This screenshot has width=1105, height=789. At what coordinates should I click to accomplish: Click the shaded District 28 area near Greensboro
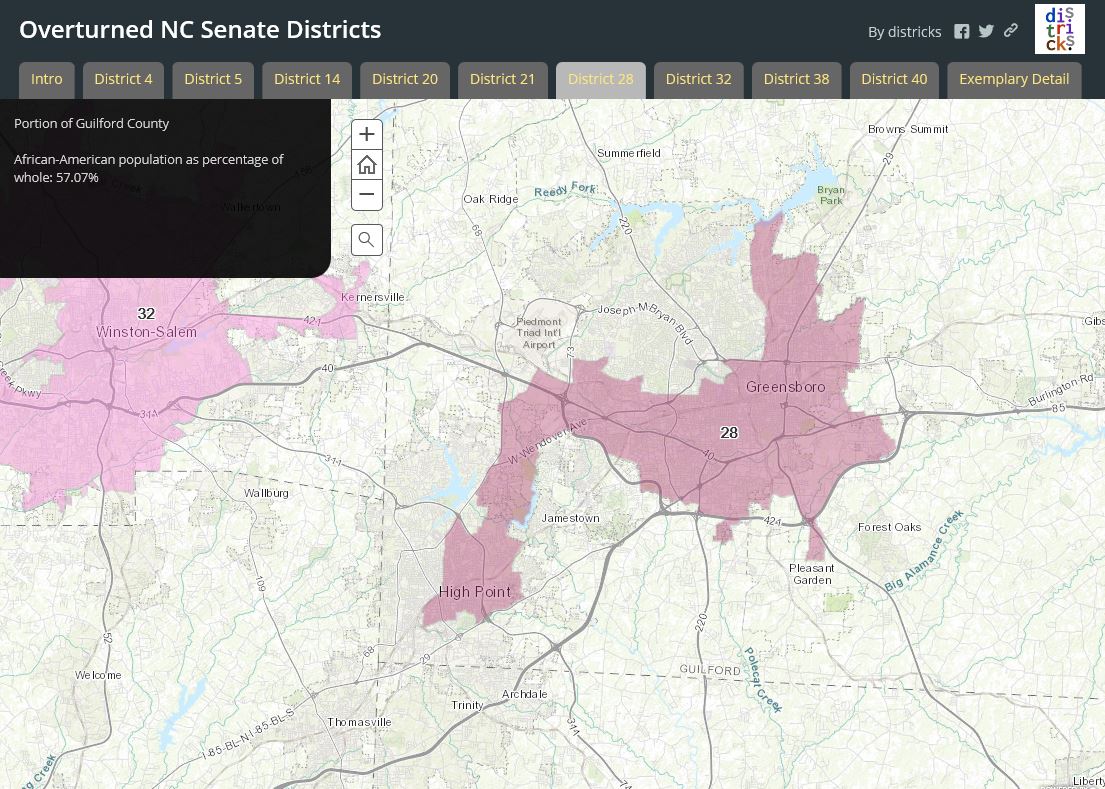[x=730, y=433]
